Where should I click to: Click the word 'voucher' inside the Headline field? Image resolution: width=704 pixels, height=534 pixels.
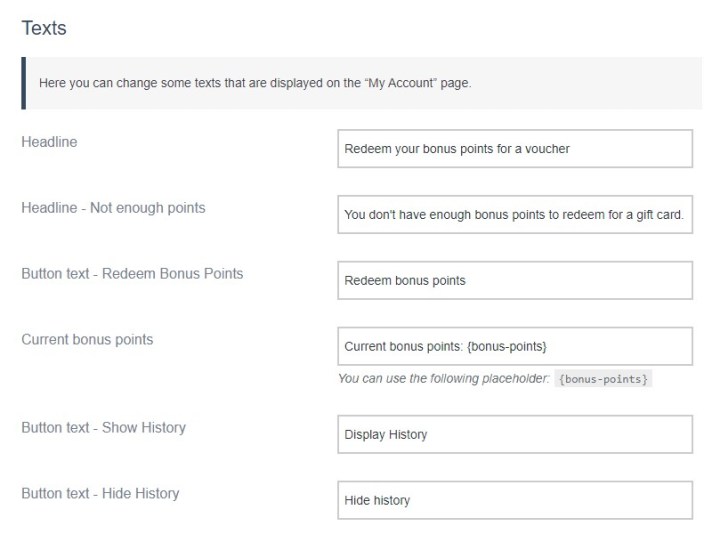coord(547,148)
